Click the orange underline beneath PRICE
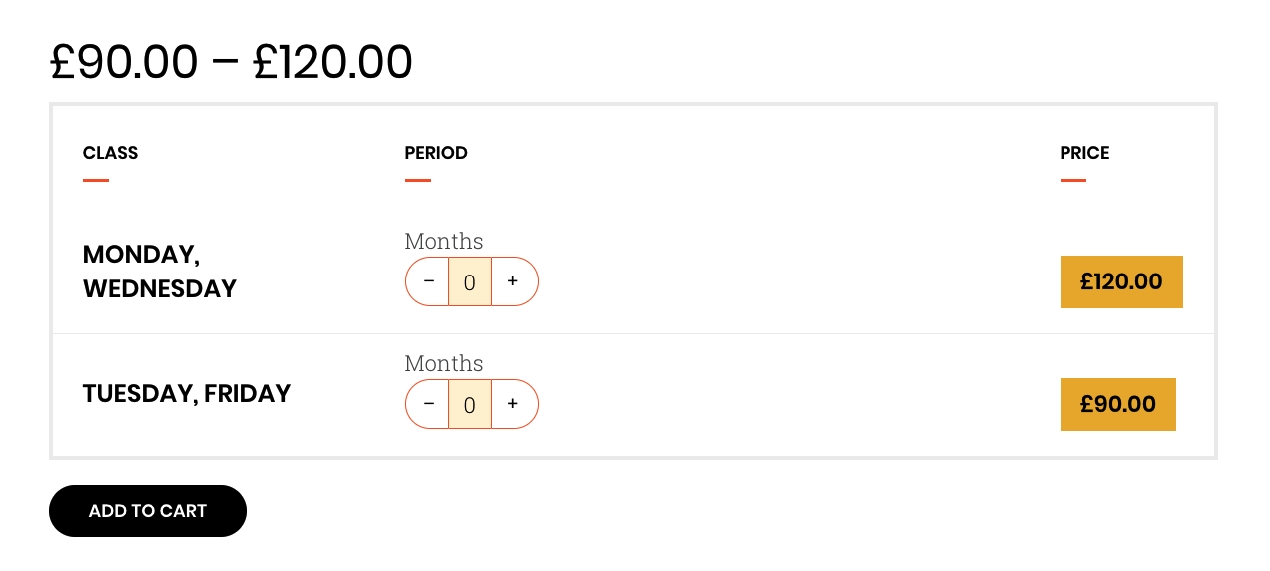 point(1073,181)
